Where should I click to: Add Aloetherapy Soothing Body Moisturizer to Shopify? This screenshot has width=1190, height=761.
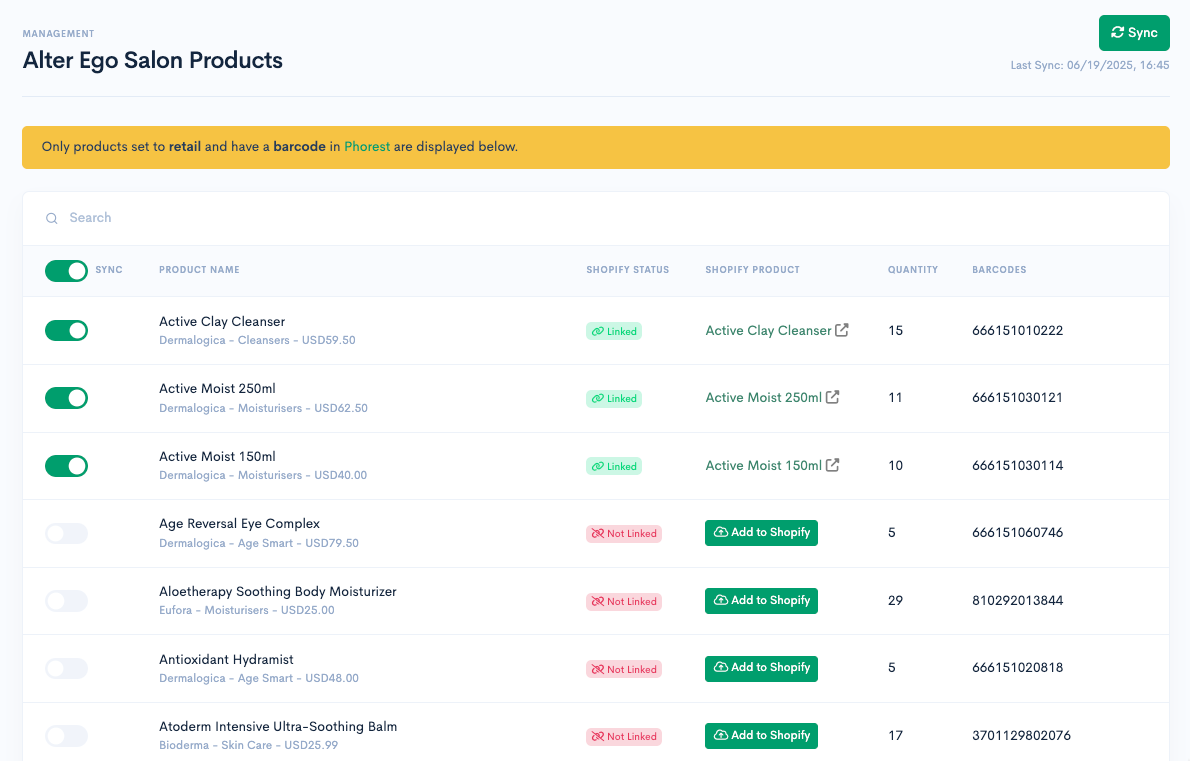point(761,601)
